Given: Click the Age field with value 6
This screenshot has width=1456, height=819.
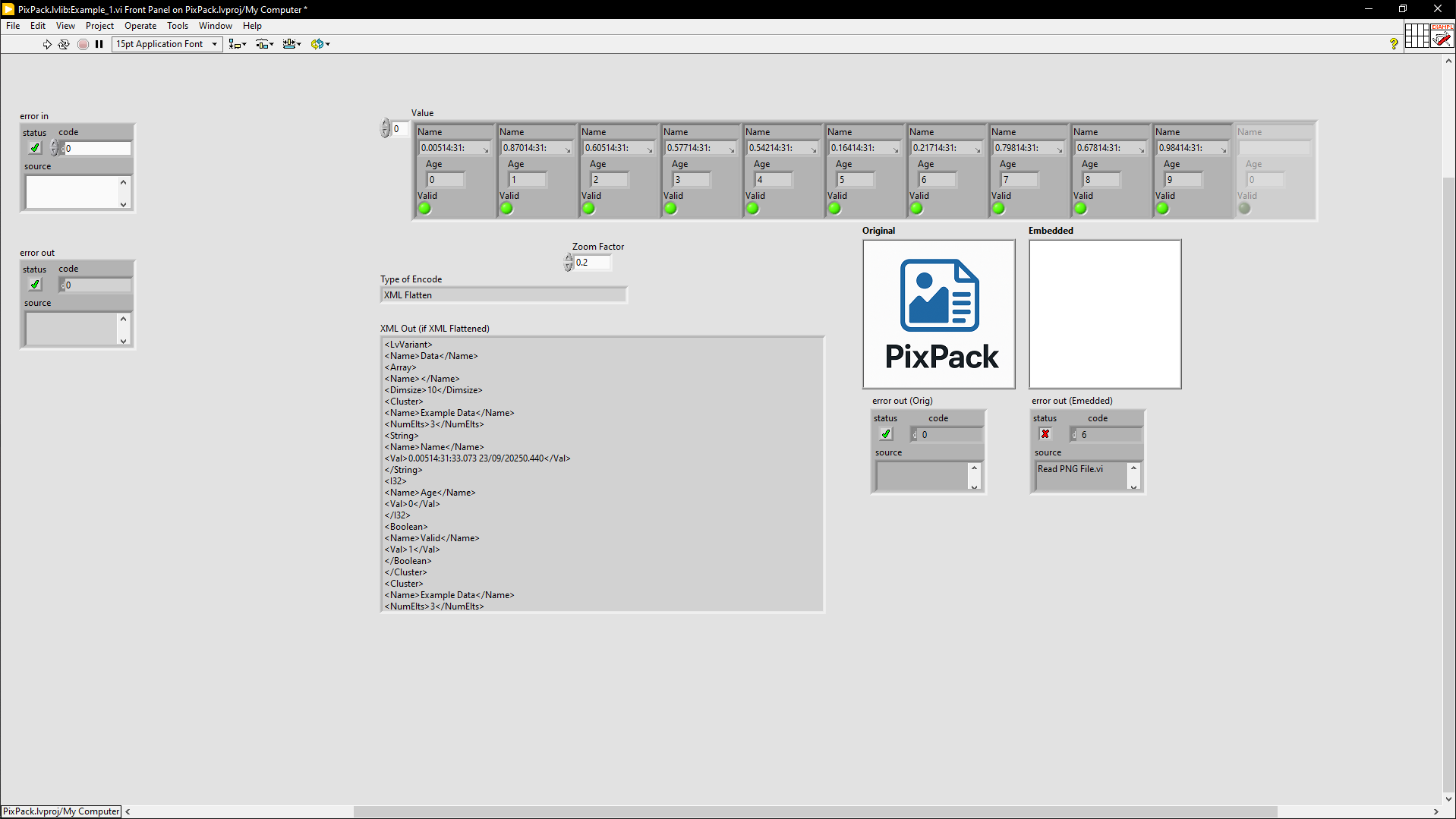Looking at the screenshot, I should [938, 180].
